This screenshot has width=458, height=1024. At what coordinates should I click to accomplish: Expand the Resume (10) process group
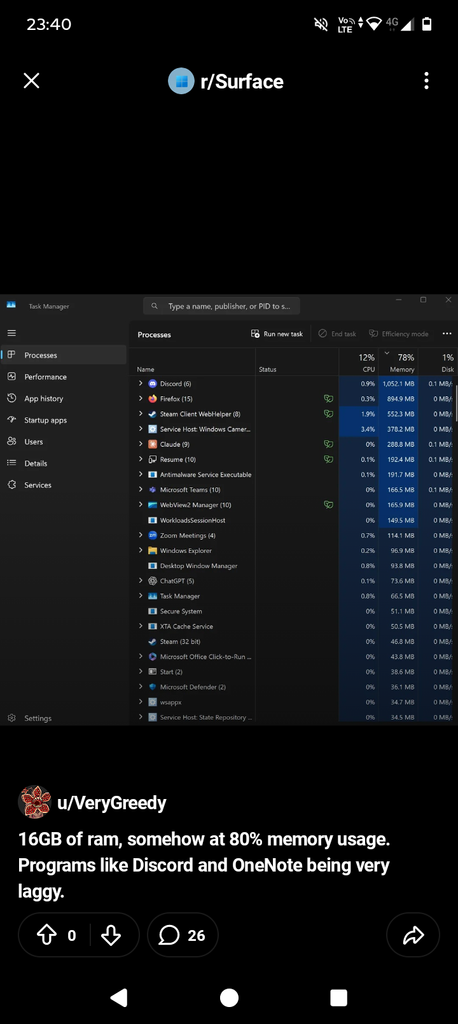click(x=140, y=459)
